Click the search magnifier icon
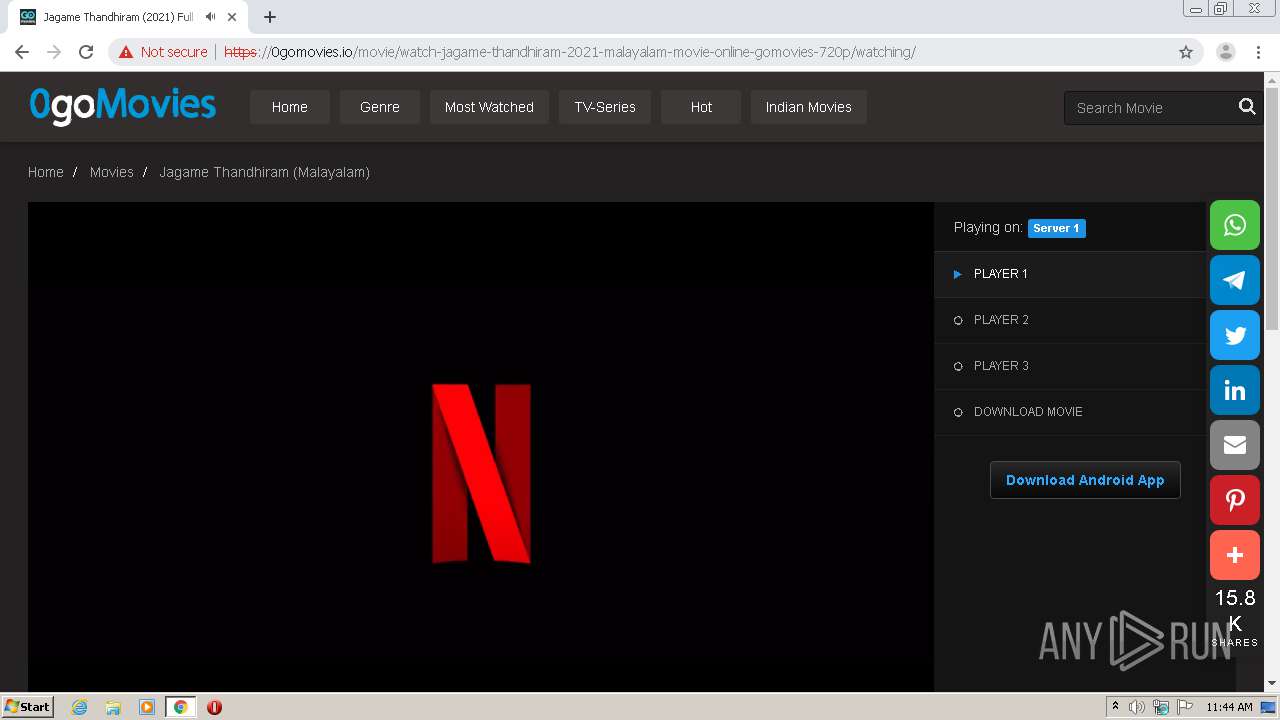The width and height of the screenshot is (1280, 720). click(1247, 107)
